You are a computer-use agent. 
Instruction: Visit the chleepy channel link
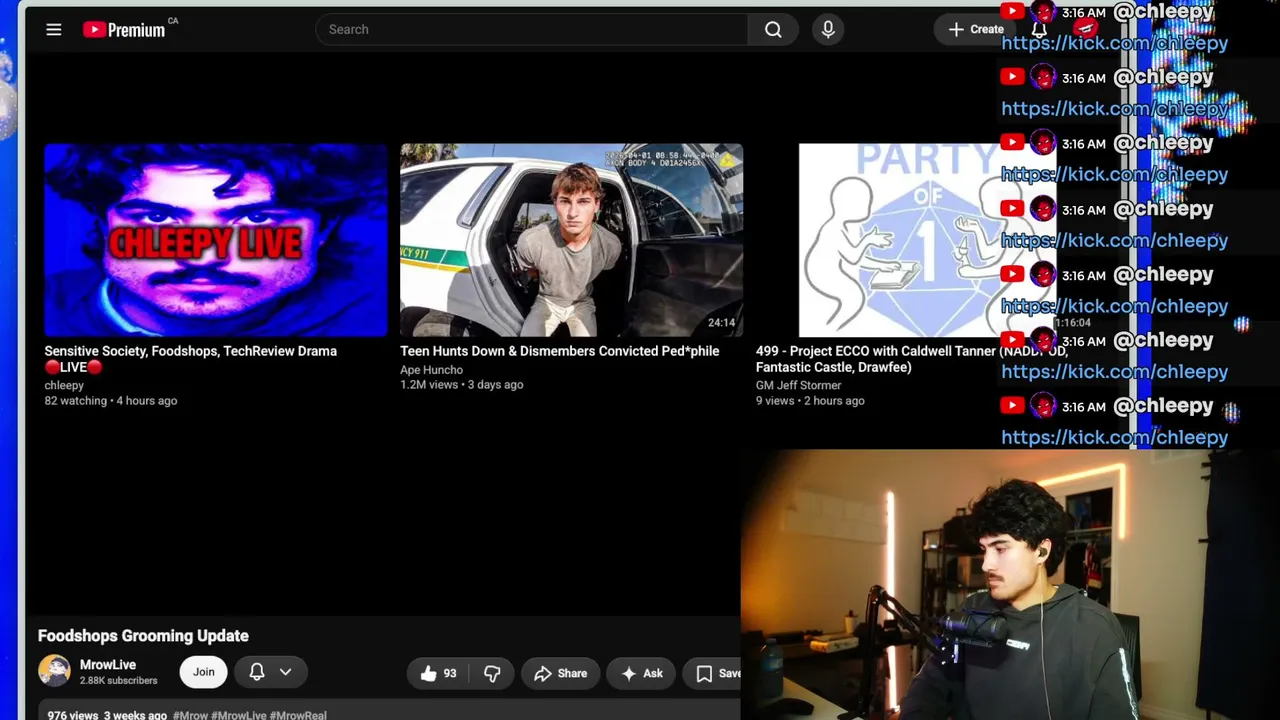tap(64, 385)
